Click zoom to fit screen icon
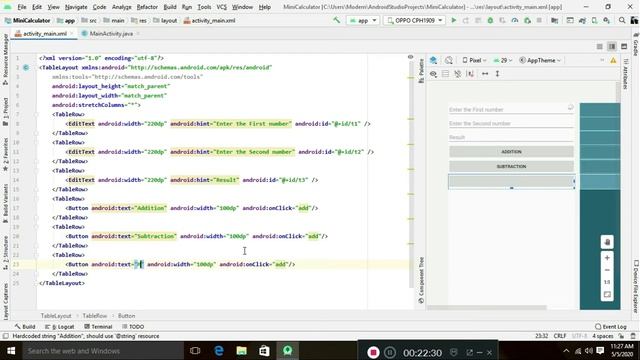 pyautogui.click(x=607, y=295)
